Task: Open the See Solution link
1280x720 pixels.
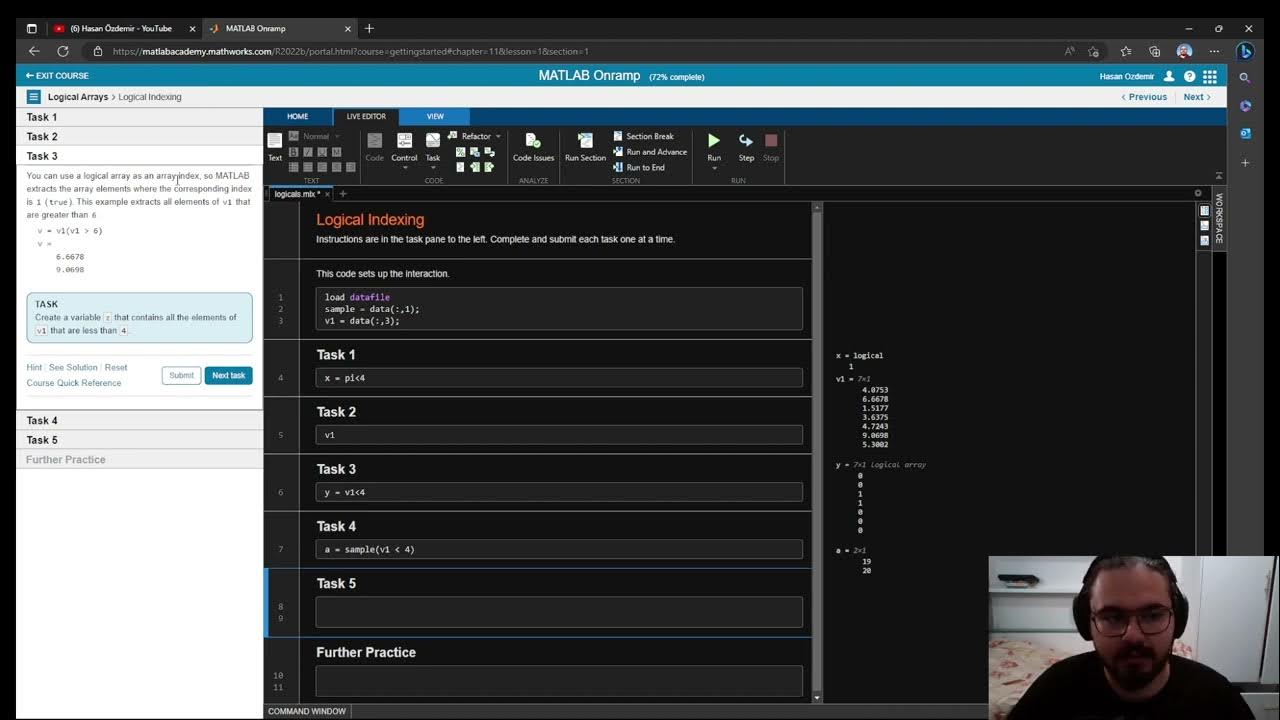Action: click(x=73, y=367)
